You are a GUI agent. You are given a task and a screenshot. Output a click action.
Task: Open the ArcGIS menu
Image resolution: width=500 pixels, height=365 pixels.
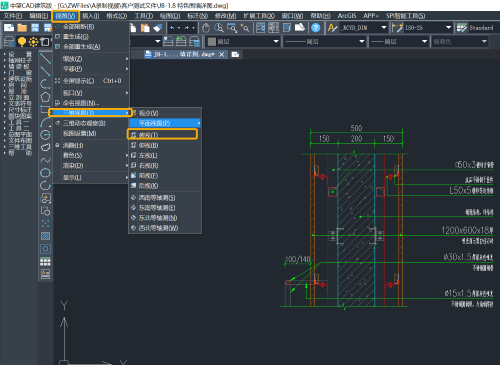pyautogui.click(x=347, y=16)
